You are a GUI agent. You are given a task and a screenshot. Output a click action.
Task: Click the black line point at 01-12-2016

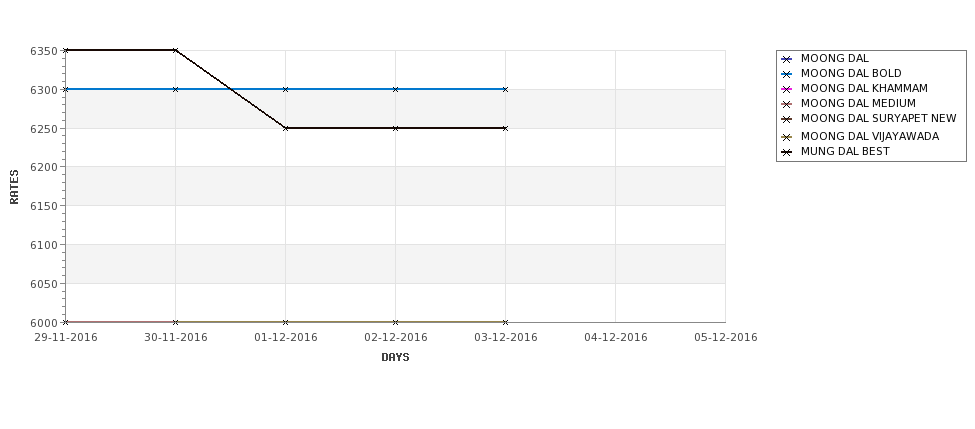click(285, 128)
